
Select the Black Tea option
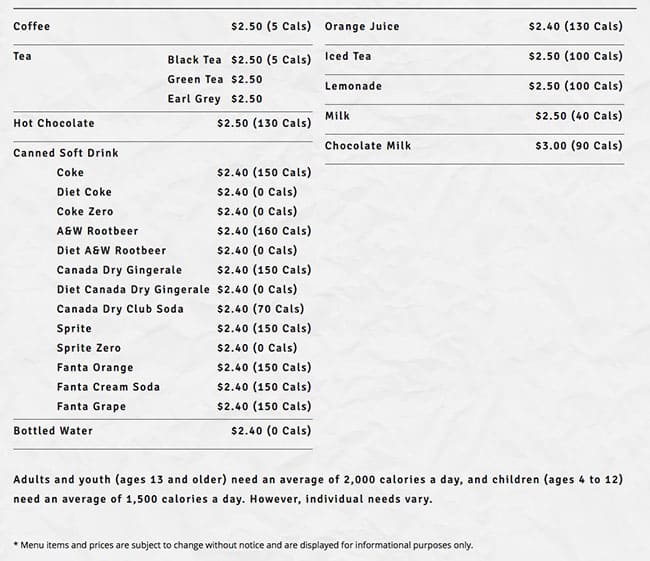[x=195, y=60]
